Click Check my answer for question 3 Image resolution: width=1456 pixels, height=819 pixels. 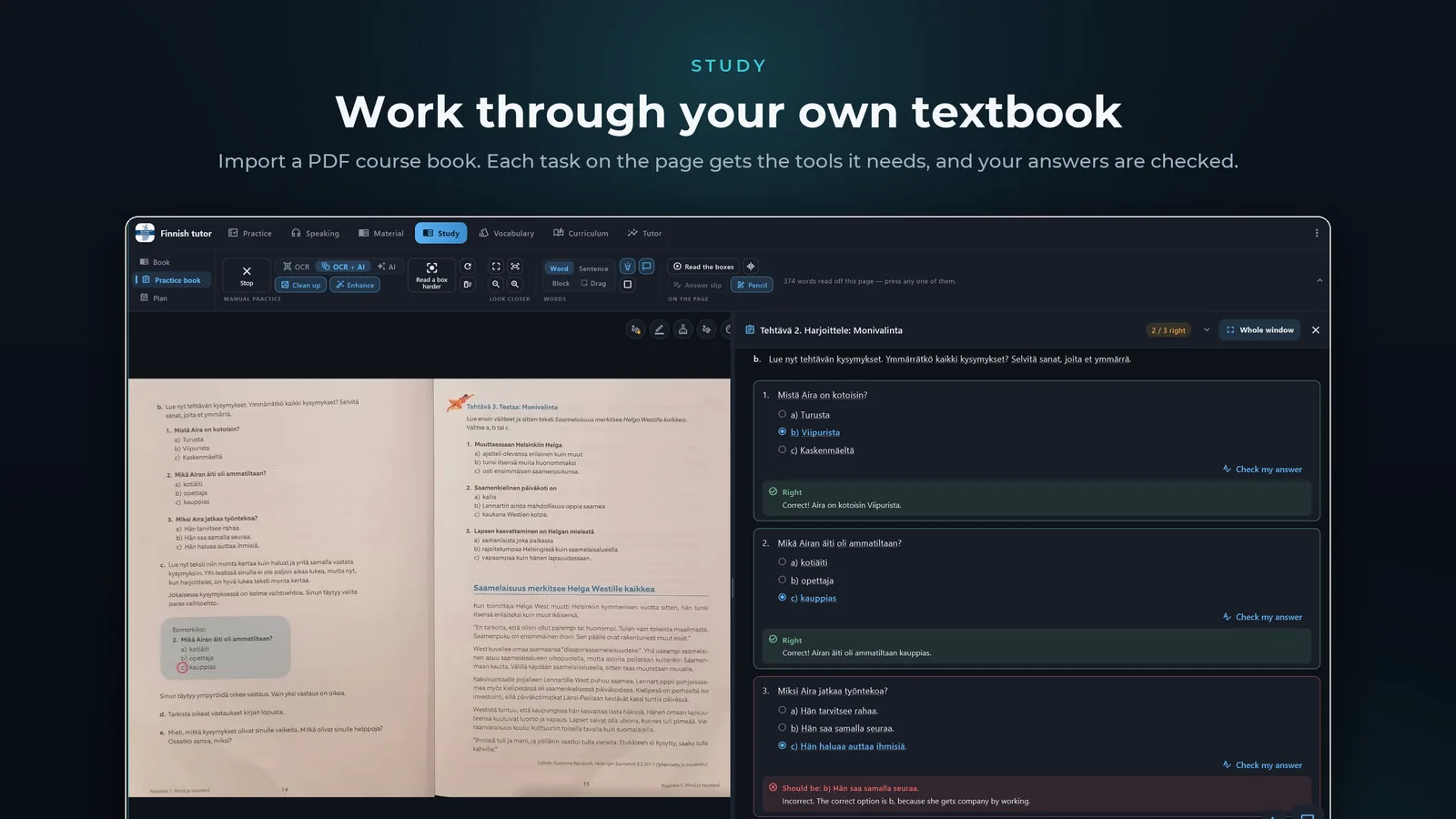pos(1262,765)
